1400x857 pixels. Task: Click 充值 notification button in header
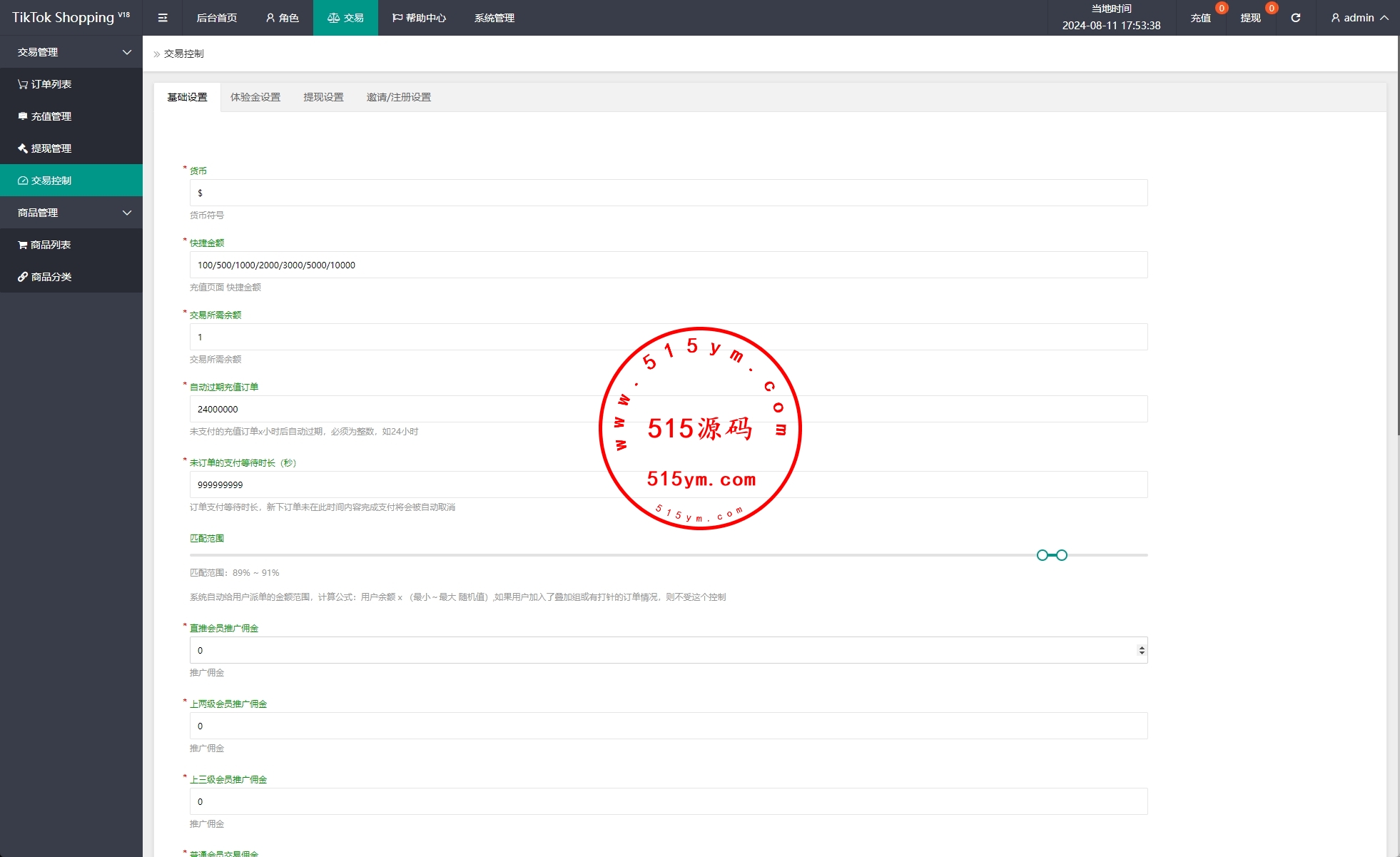coord(1201,18)
